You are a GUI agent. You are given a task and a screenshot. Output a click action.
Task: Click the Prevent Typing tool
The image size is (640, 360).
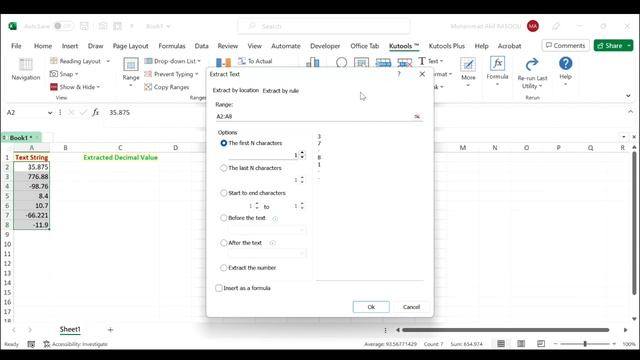click(x=171, y=74)
